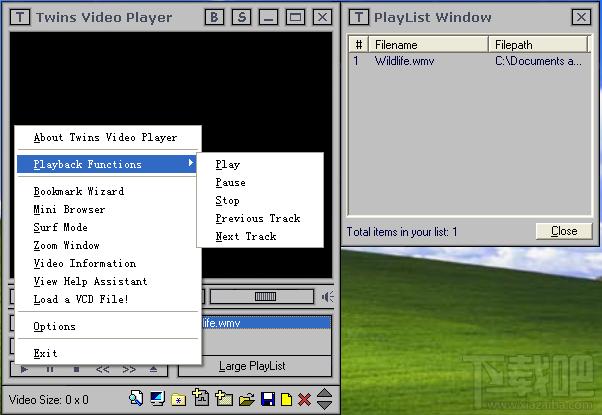Click the # column header
Screen dimensions: 602x415
click(359, 45)
